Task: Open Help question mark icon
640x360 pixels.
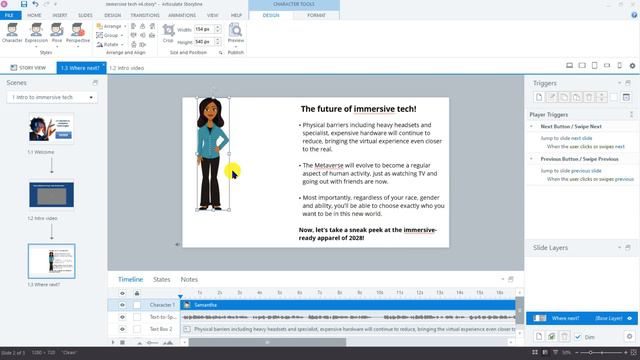Action: [634, 15]
